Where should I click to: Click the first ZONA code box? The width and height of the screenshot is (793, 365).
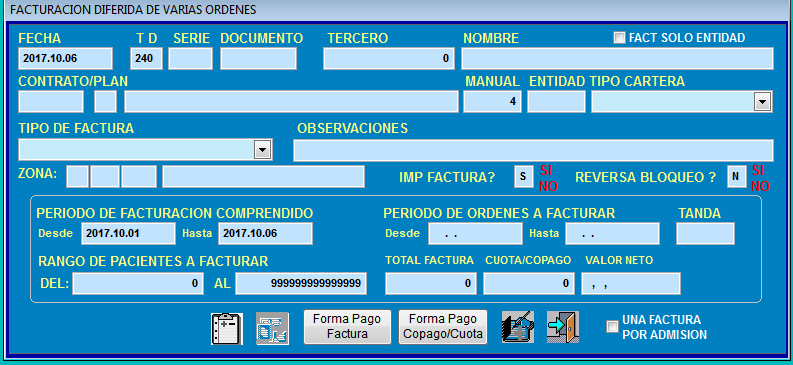[77, 176]
